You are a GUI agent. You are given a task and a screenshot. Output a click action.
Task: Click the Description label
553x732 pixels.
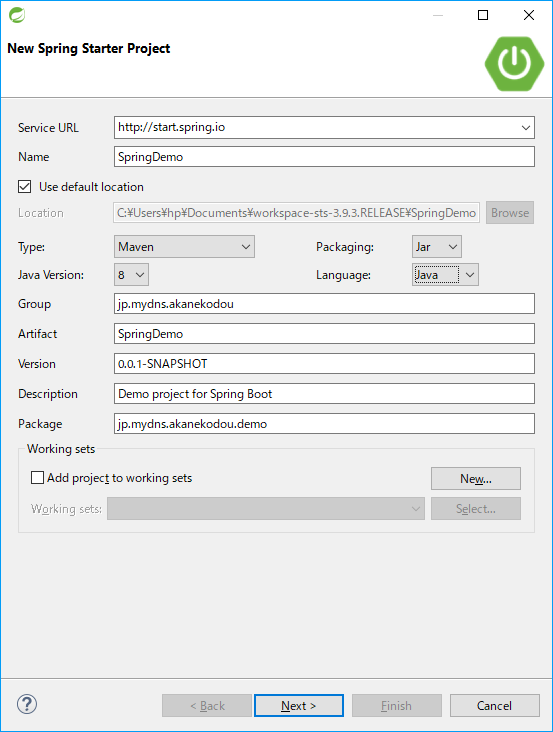(x=48, y=394)
